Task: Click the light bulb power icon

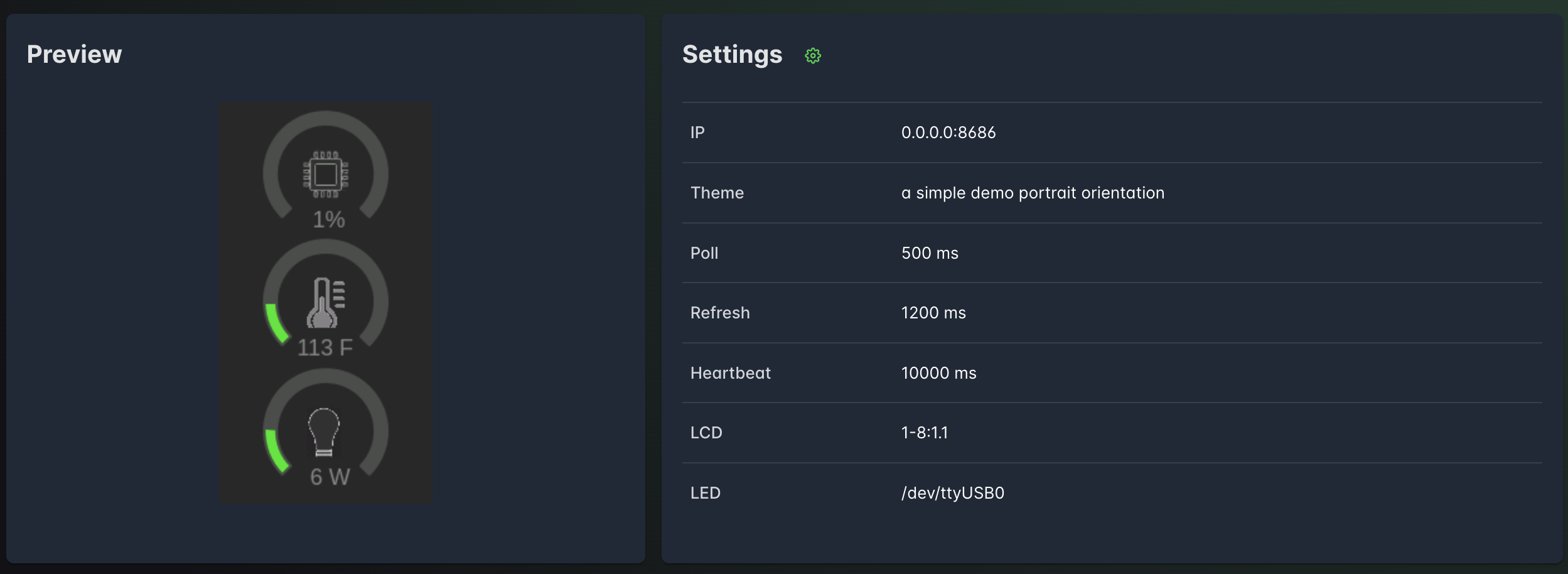Action: 324,432
